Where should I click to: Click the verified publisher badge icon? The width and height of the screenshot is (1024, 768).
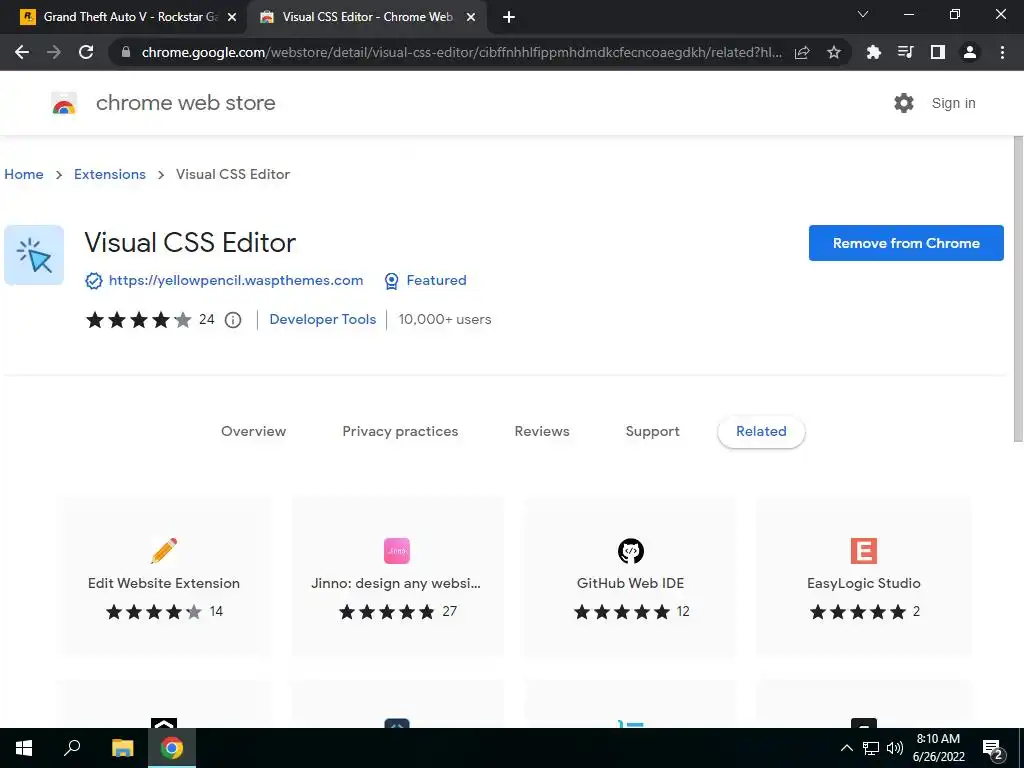point(94,281)
